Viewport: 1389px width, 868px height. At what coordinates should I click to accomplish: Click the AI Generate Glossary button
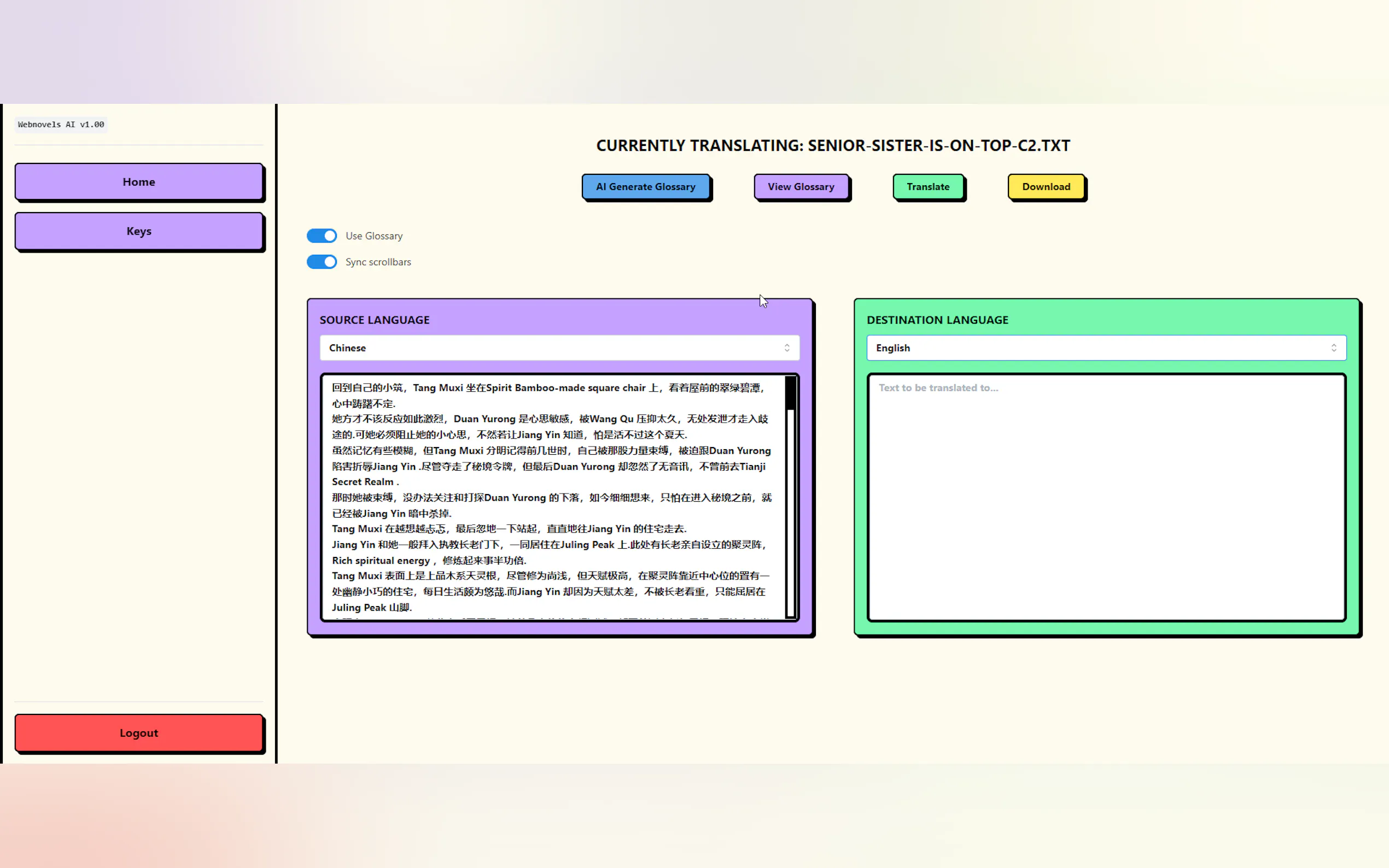(645, 186)
